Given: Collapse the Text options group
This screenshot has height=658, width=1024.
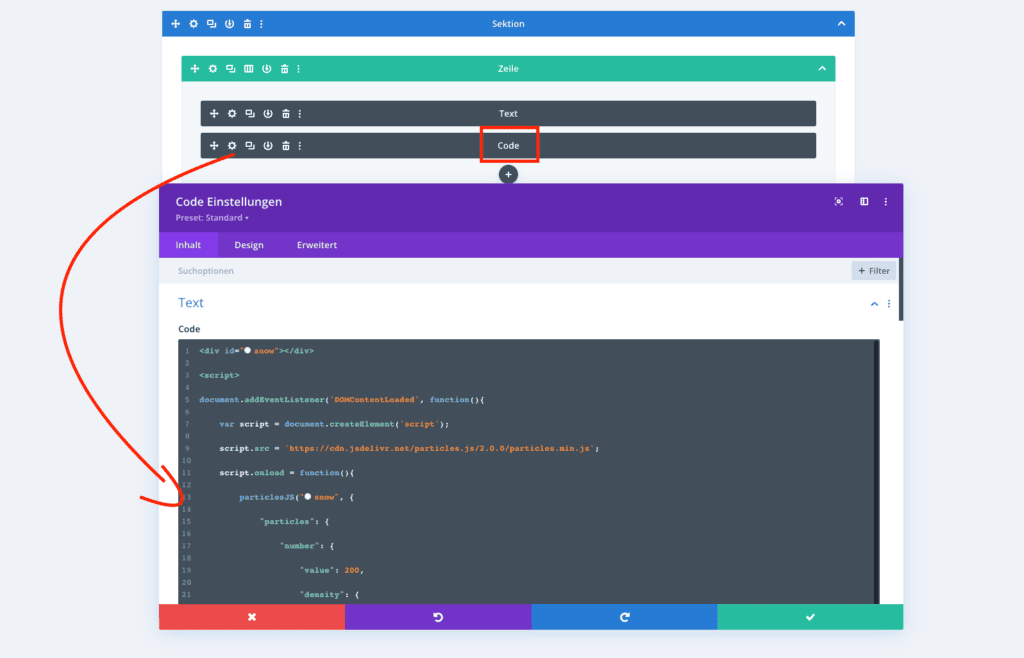Looking at the screenshot, I should (874, 303).
